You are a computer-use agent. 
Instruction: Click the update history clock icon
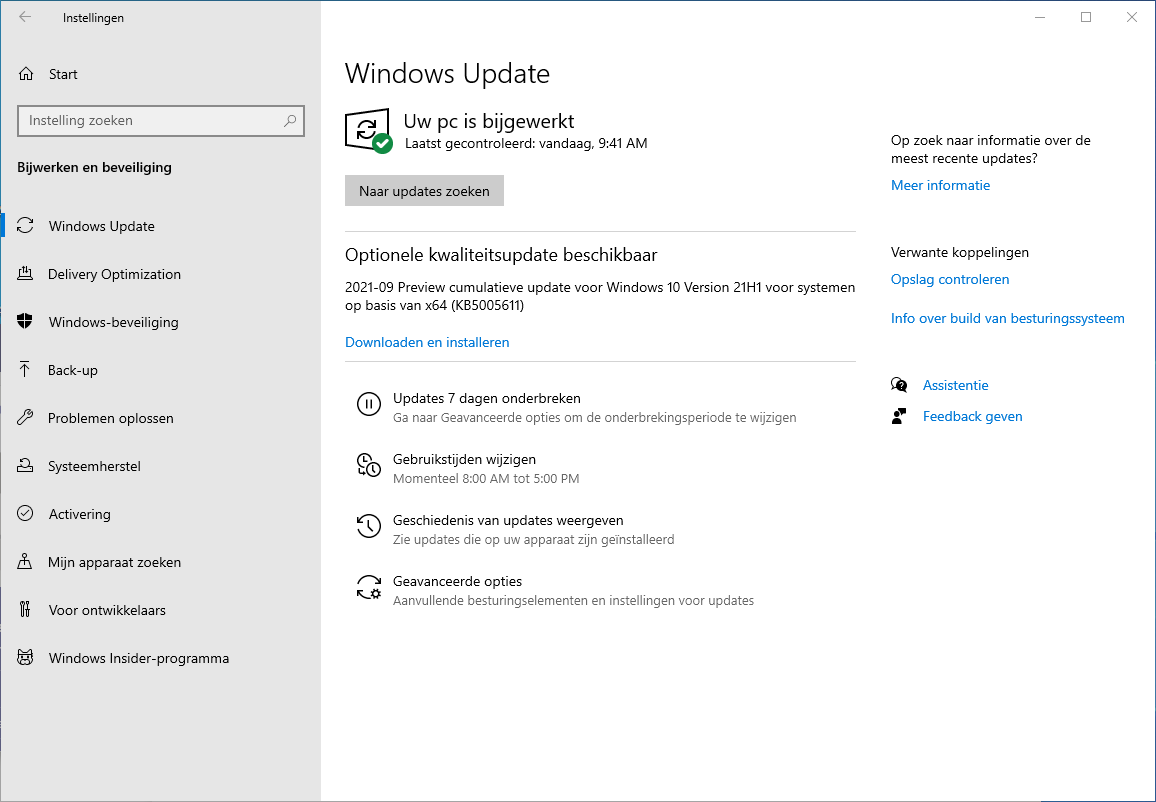368,526
